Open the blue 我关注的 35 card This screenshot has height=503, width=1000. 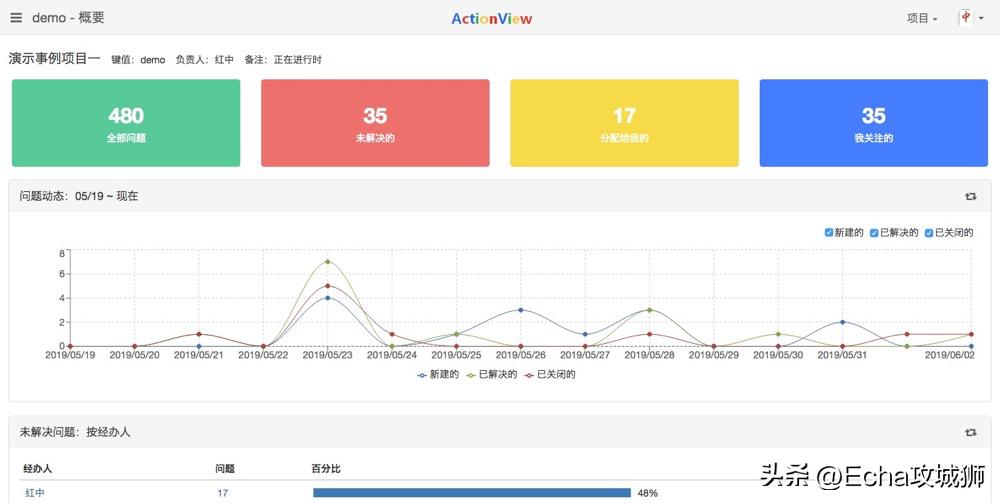coord(874,123)
